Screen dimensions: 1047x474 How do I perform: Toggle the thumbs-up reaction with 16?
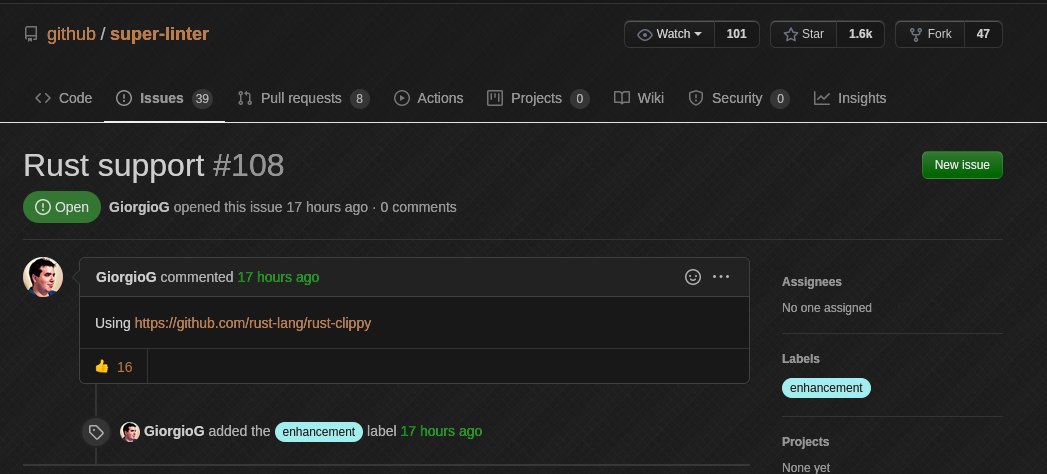click(114, 367)
